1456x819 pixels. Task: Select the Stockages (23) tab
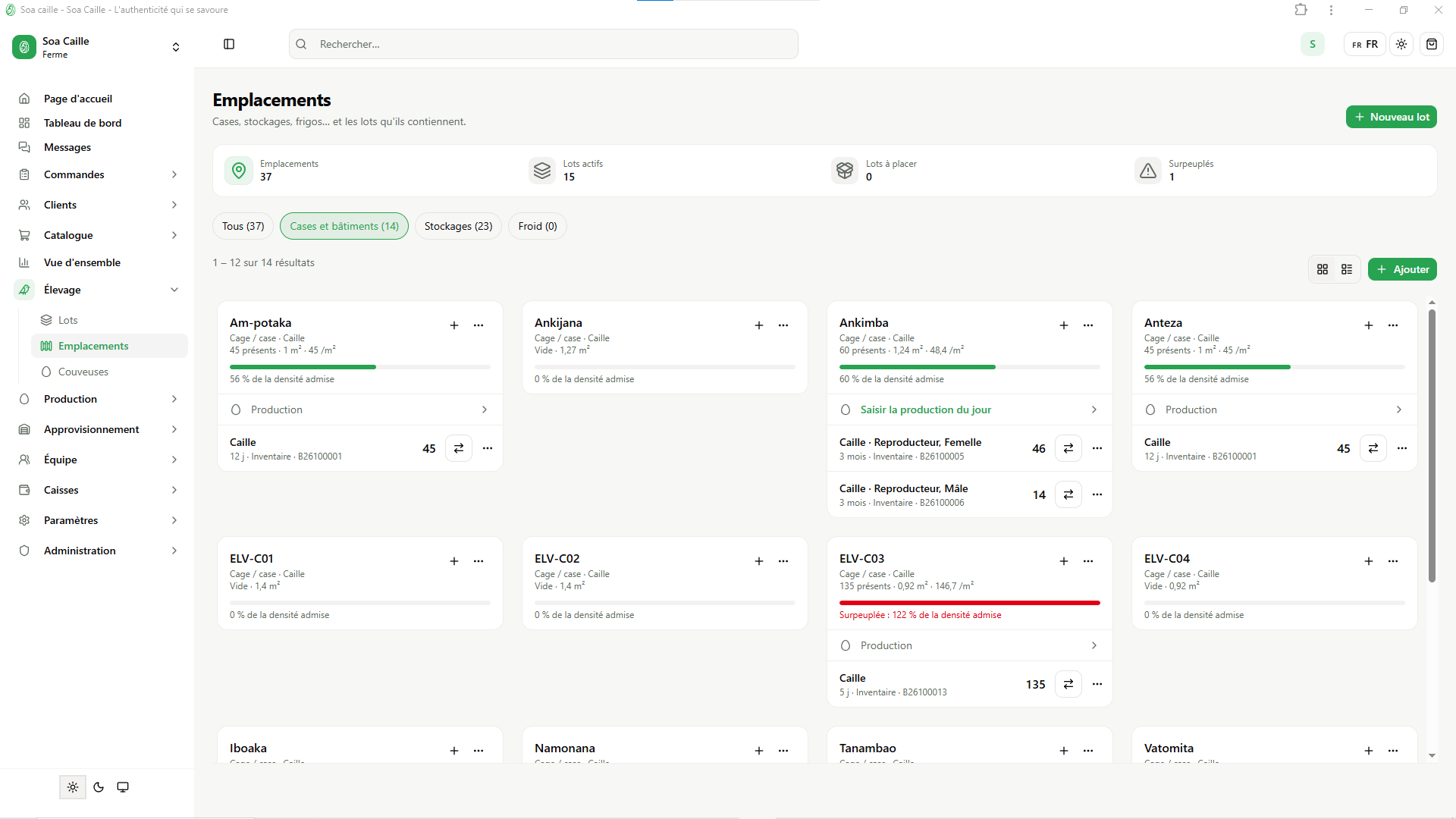point(458,226)
